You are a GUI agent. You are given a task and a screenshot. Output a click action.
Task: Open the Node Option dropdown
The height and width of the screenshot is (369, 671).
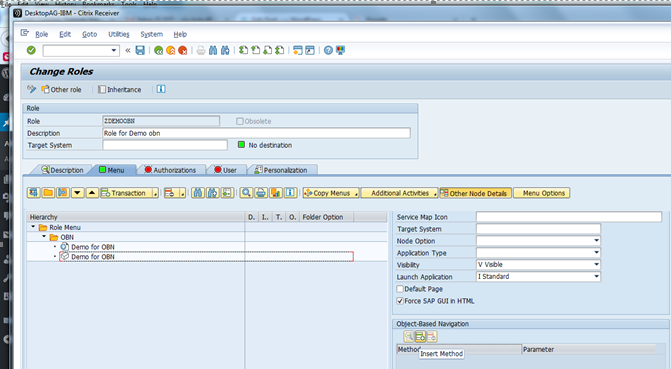[596, 241]
